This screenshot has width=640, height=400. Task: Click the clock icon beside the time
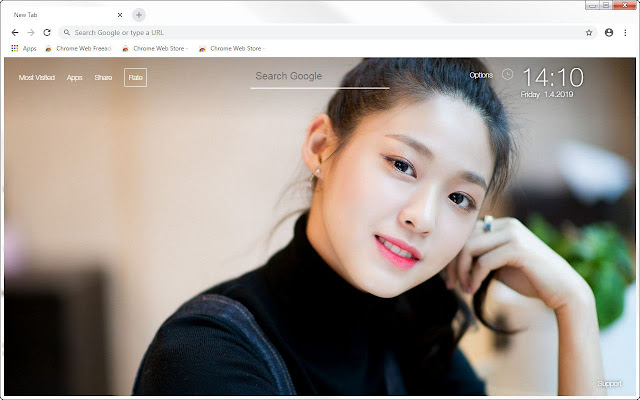coord(507,74)
